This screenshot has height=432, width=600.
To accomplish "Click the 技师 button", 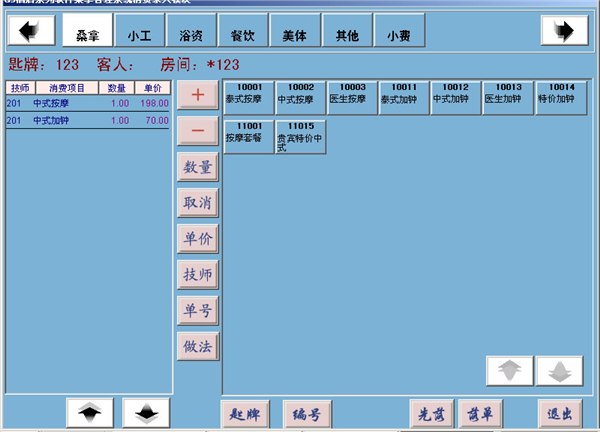I will pyautogui.click(x=198, y=274).
